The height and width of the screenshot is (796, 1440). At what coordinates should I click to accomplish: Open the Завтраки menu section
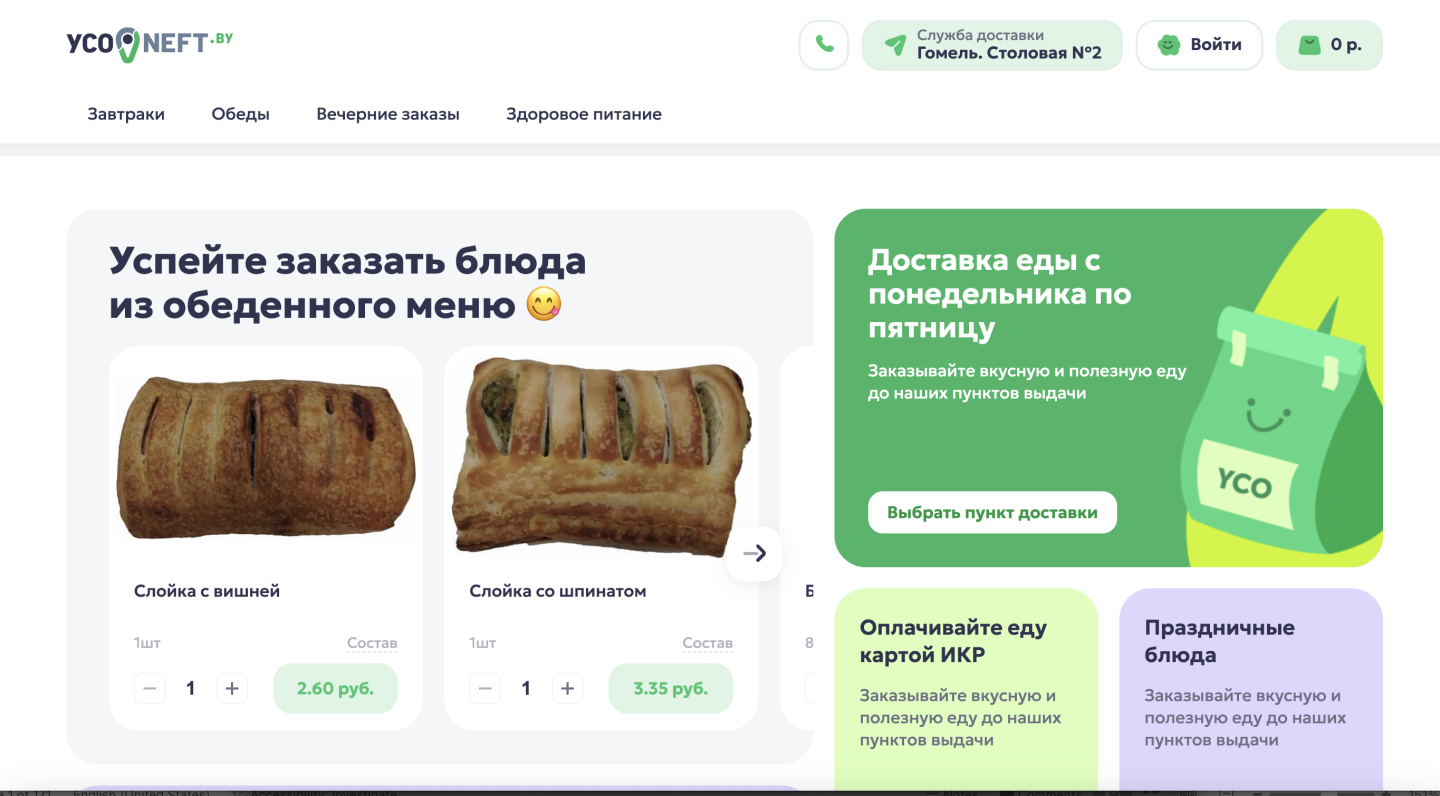coord(126,114)
